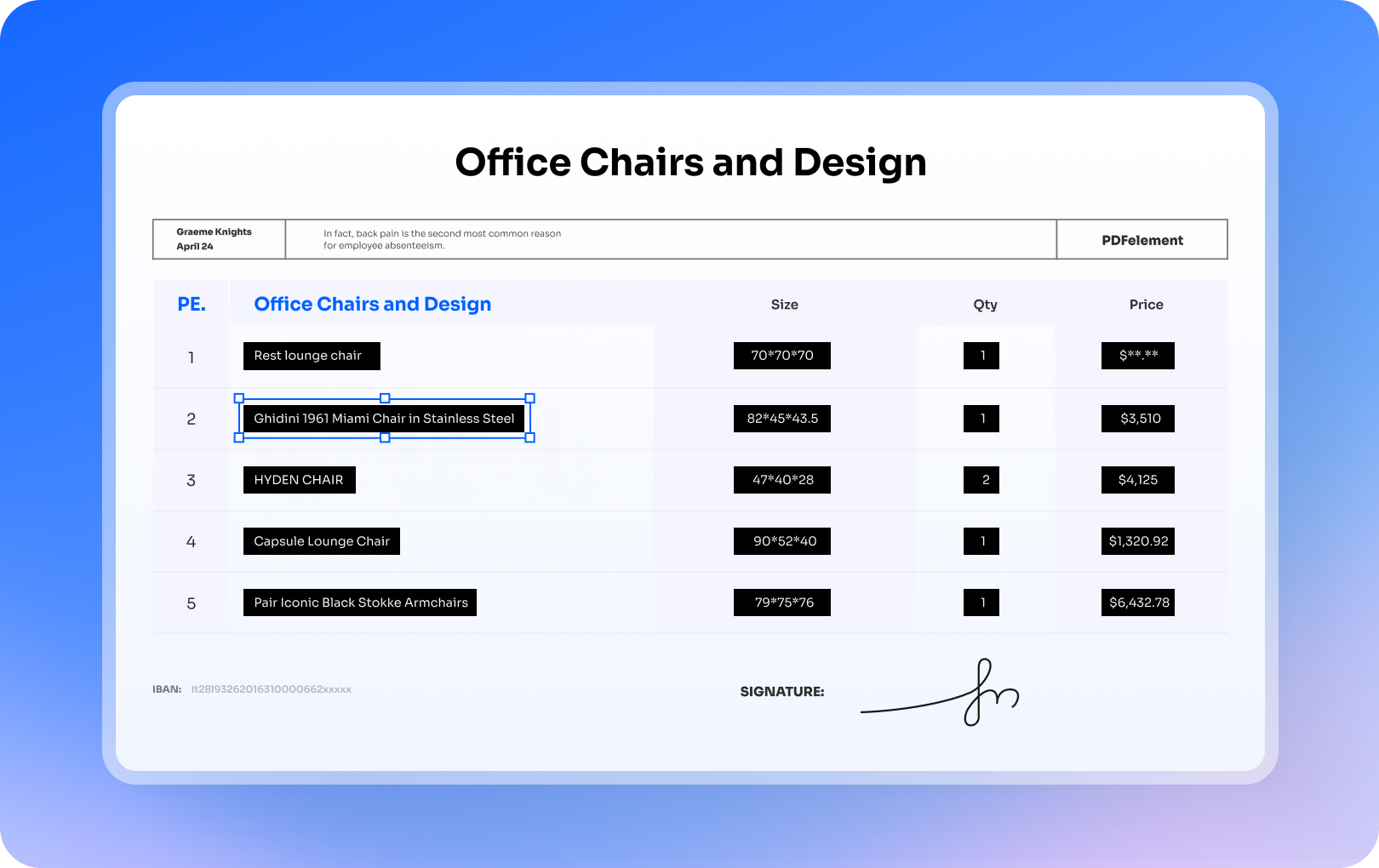Select the 'HYDEN CHAIR' redacted item

point(300,480)
